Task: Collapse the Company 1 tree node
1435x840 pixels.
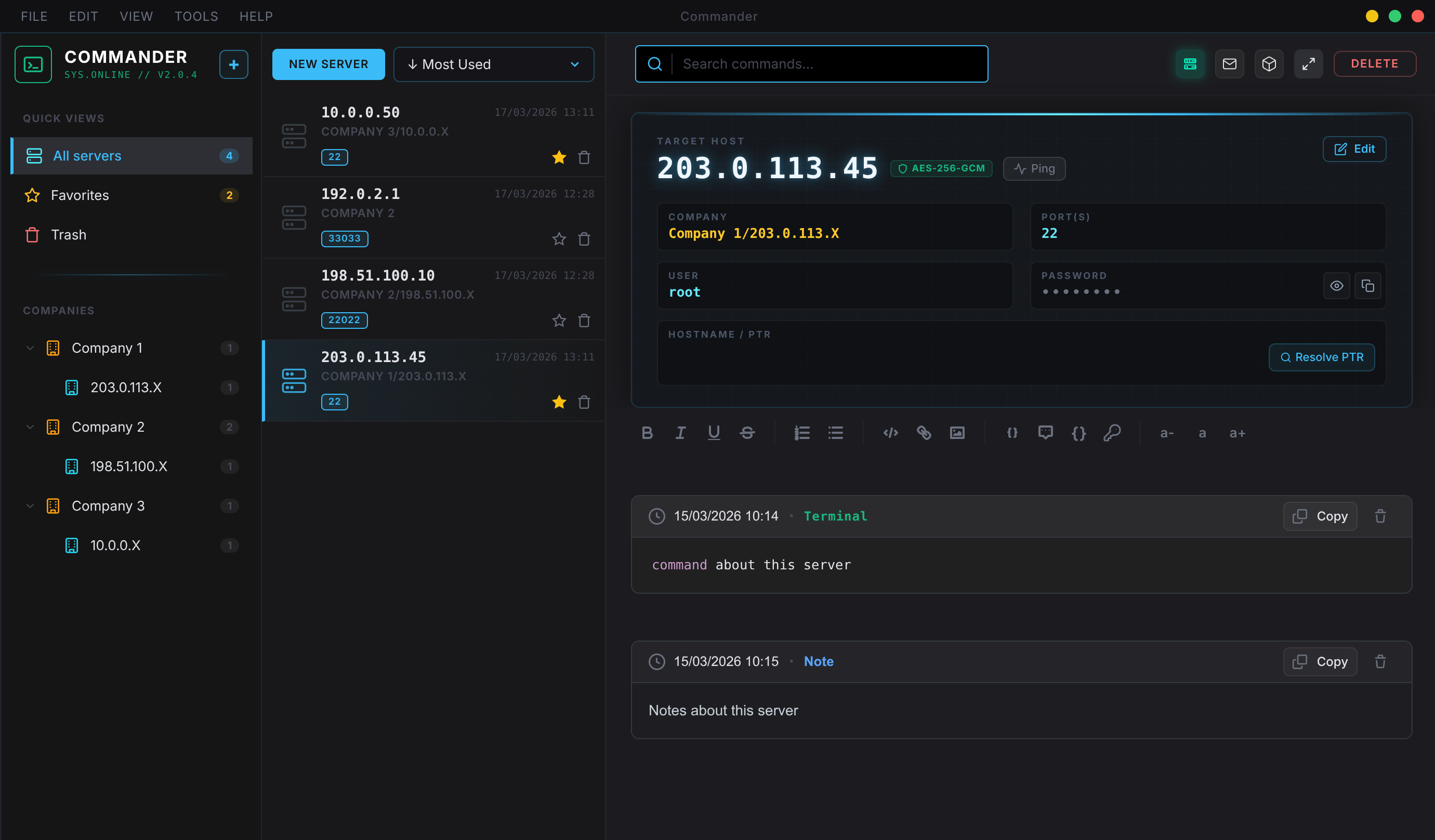Action: [30, 348]
